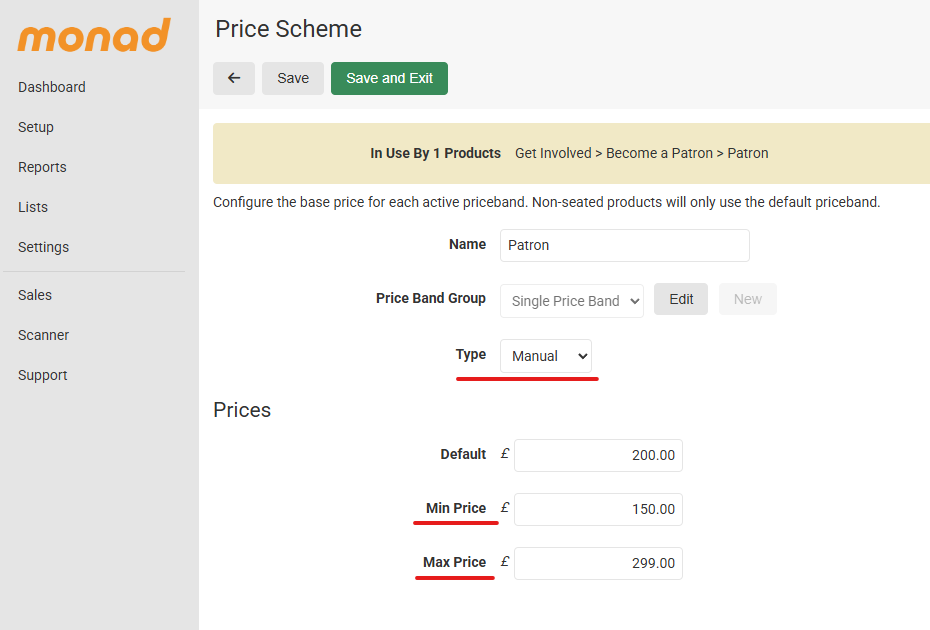Select the Min Price input field
The width and height of the screenshot is (930, 630).
point(598,509)
